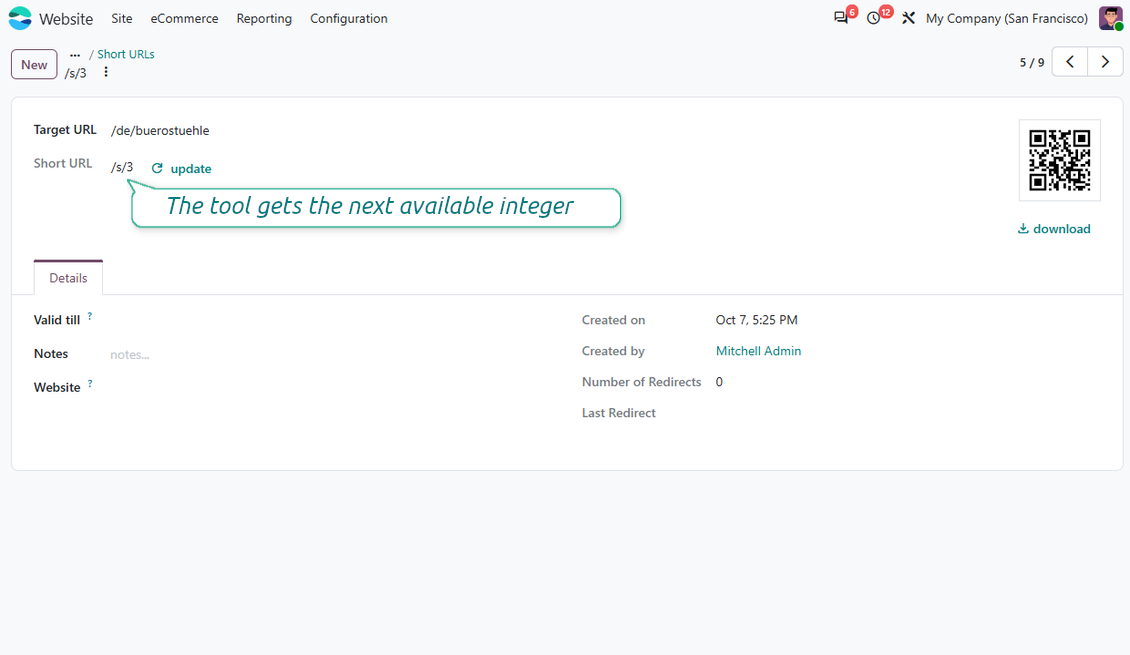1130x655 pixels.
Task: Click the Website field help question mark
Action: (90, 383)
